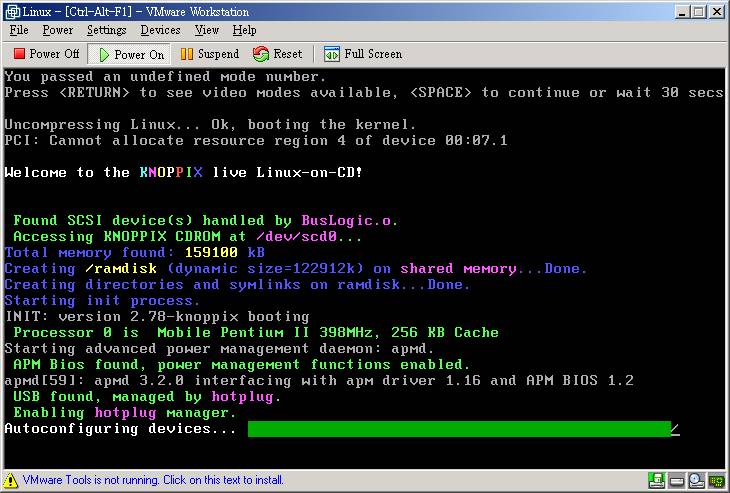The image size is (730, 493).
Task: Click the 'Accessing KNOPPIX CDROM at /dev/scd0' line
Action: click(x=187, y=236)
